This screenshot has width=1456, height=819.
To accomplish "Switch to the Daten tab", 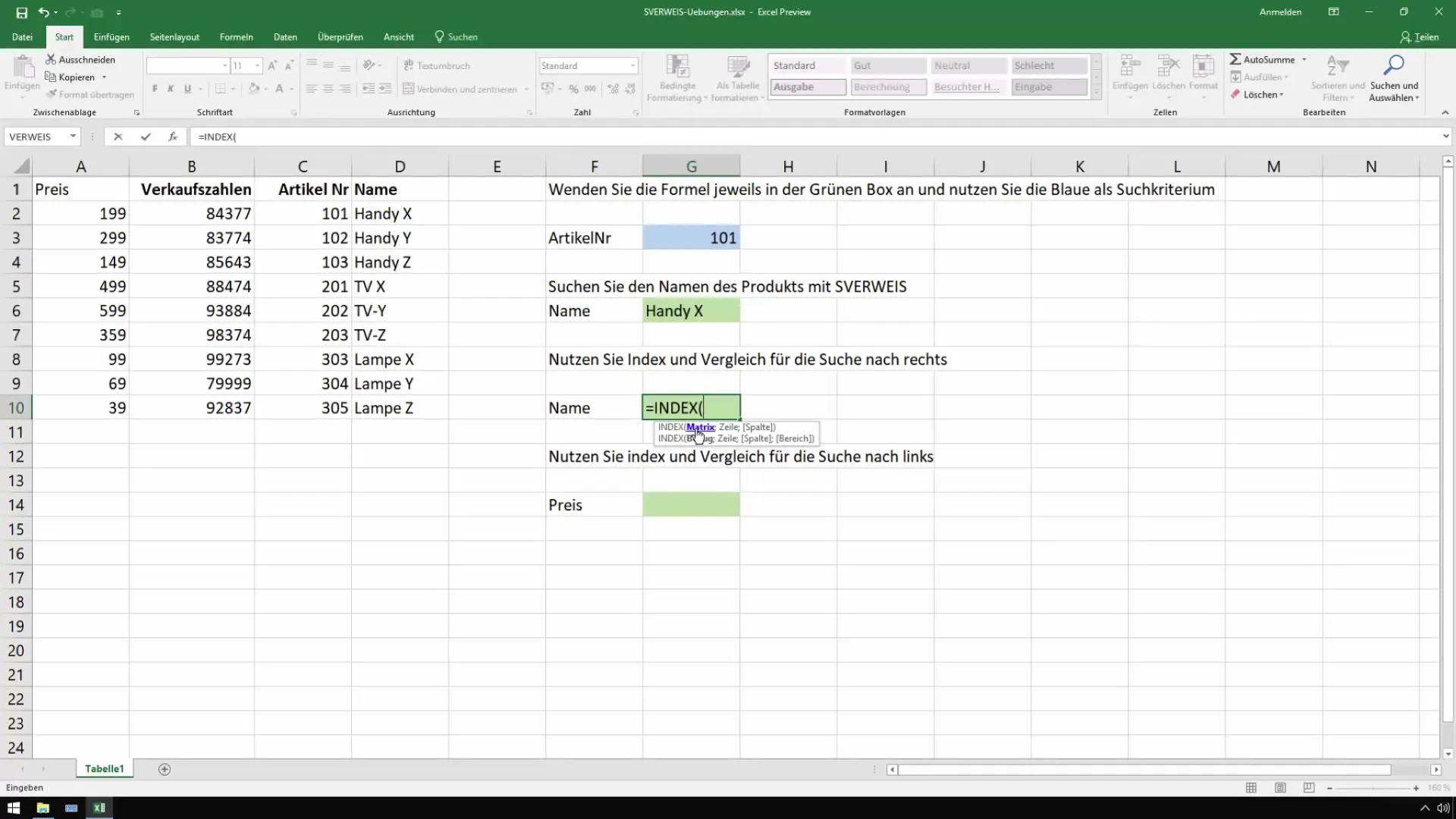I will tap(285, 36).
